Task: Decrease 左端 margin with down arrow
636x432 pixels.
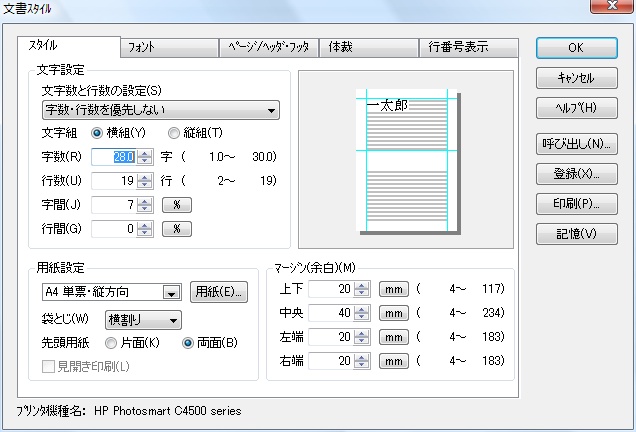Action: 361,340
